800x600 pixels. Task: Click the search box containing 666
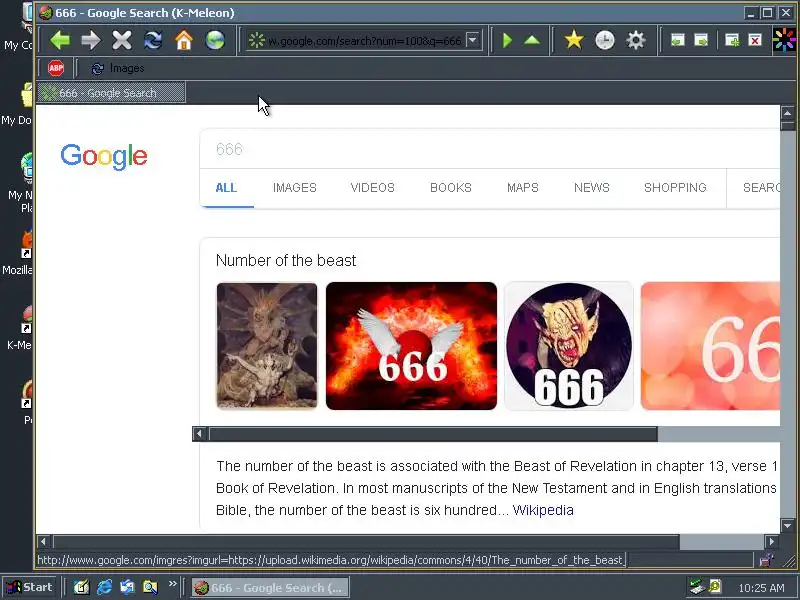pos(490,149)
